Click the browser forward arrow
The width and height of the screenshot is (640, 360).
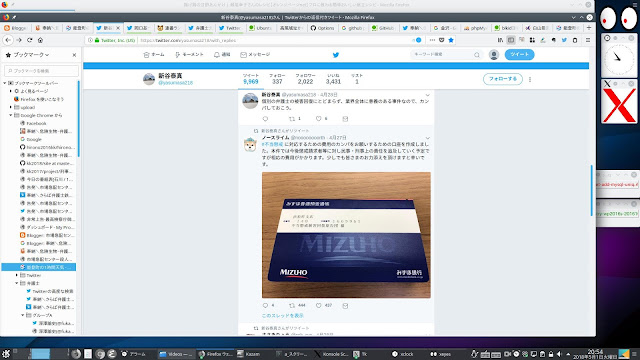19,40
